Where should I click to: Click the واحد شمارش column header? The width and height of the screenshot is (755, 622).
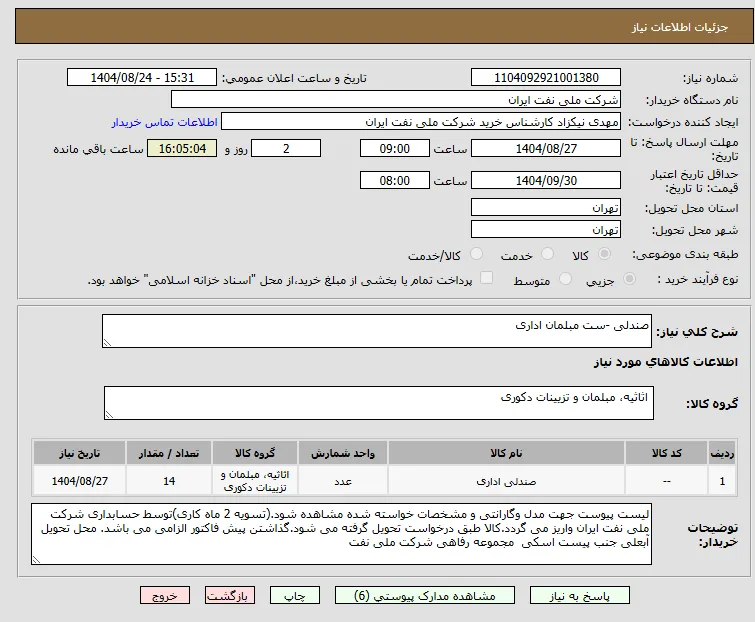coord(343,453)
